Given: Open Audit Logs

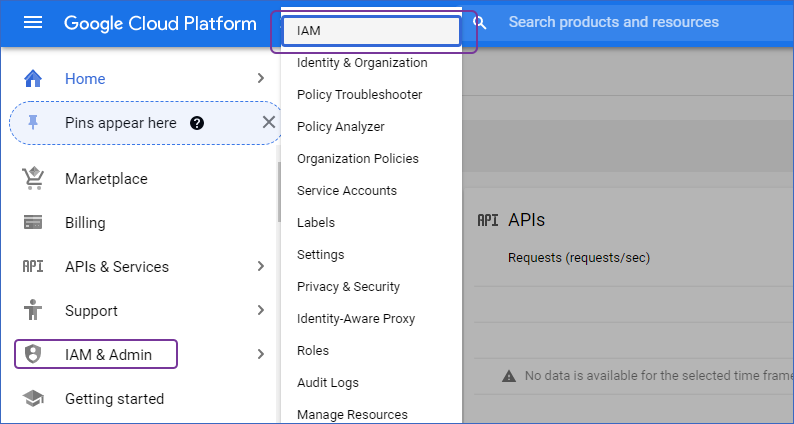Looking at the screenshot, I should (x=328, y=382).
